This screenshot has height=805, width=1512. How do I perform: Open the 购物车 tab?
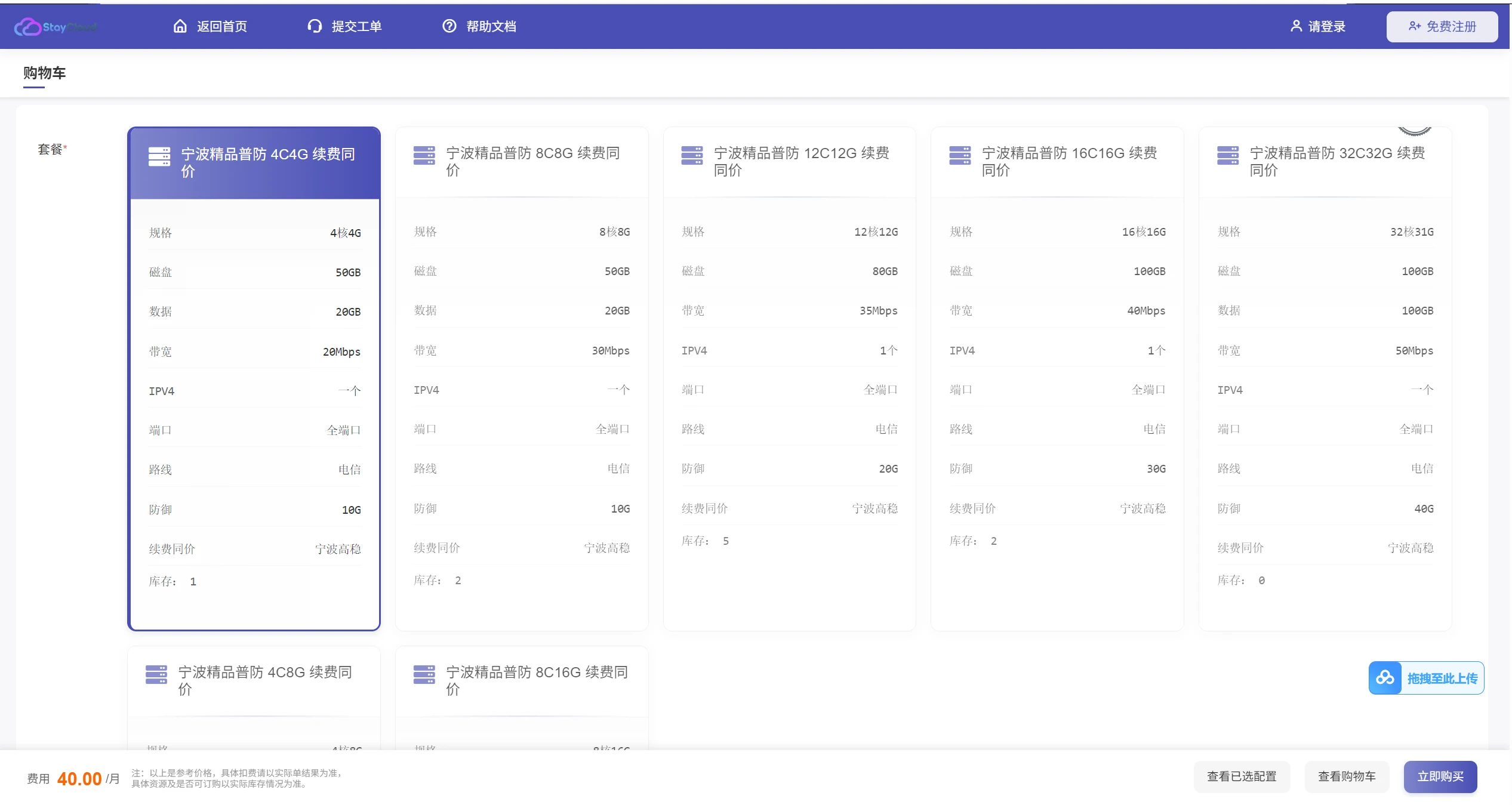click(x=44, y=73)
